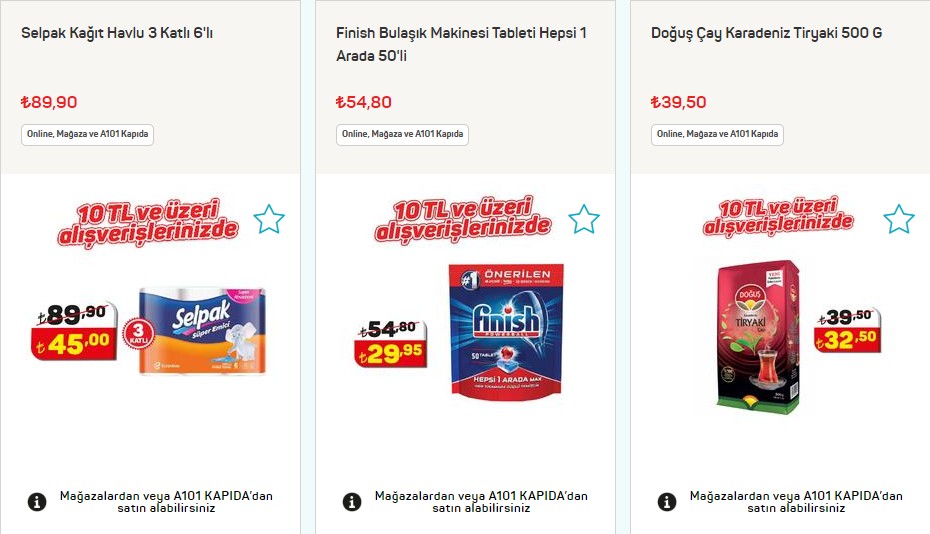Open Doğuş Çay Karadeniz Tiryaki title

pyautogui.click(x=766, y=33)
